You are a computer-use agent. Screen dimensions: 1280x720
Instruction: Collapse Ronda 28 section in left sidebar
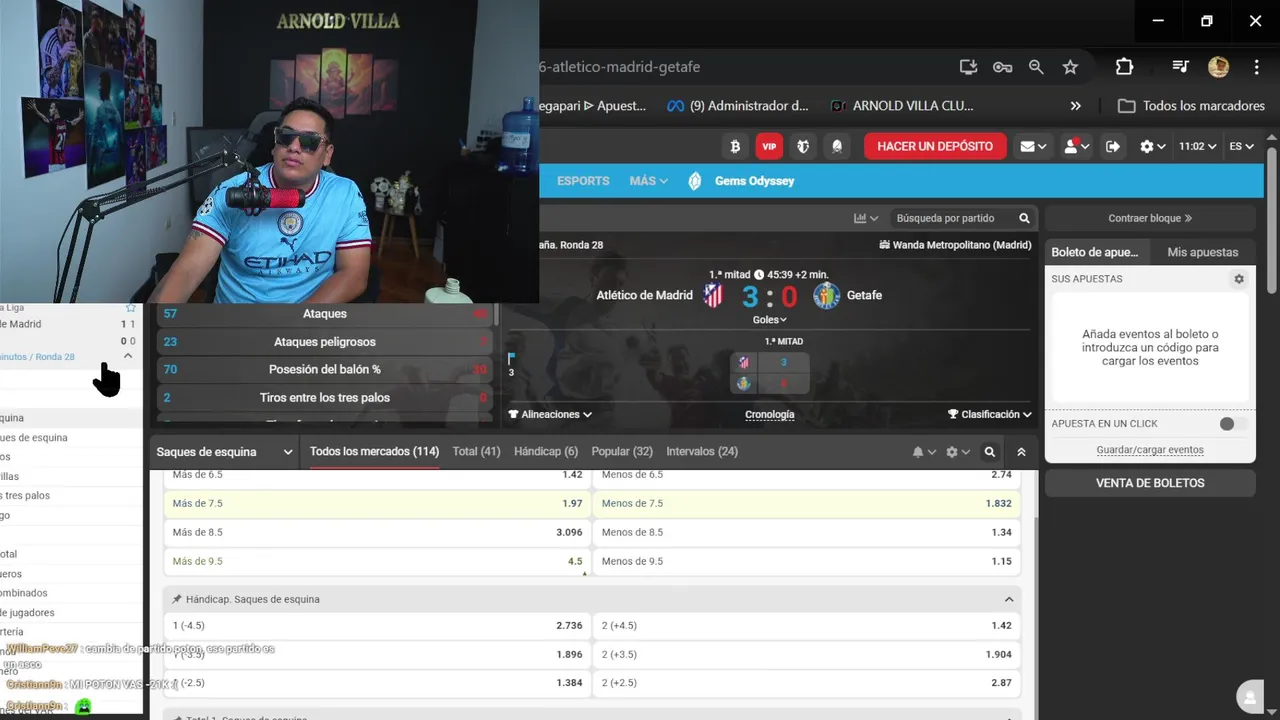tap(128, 356)
